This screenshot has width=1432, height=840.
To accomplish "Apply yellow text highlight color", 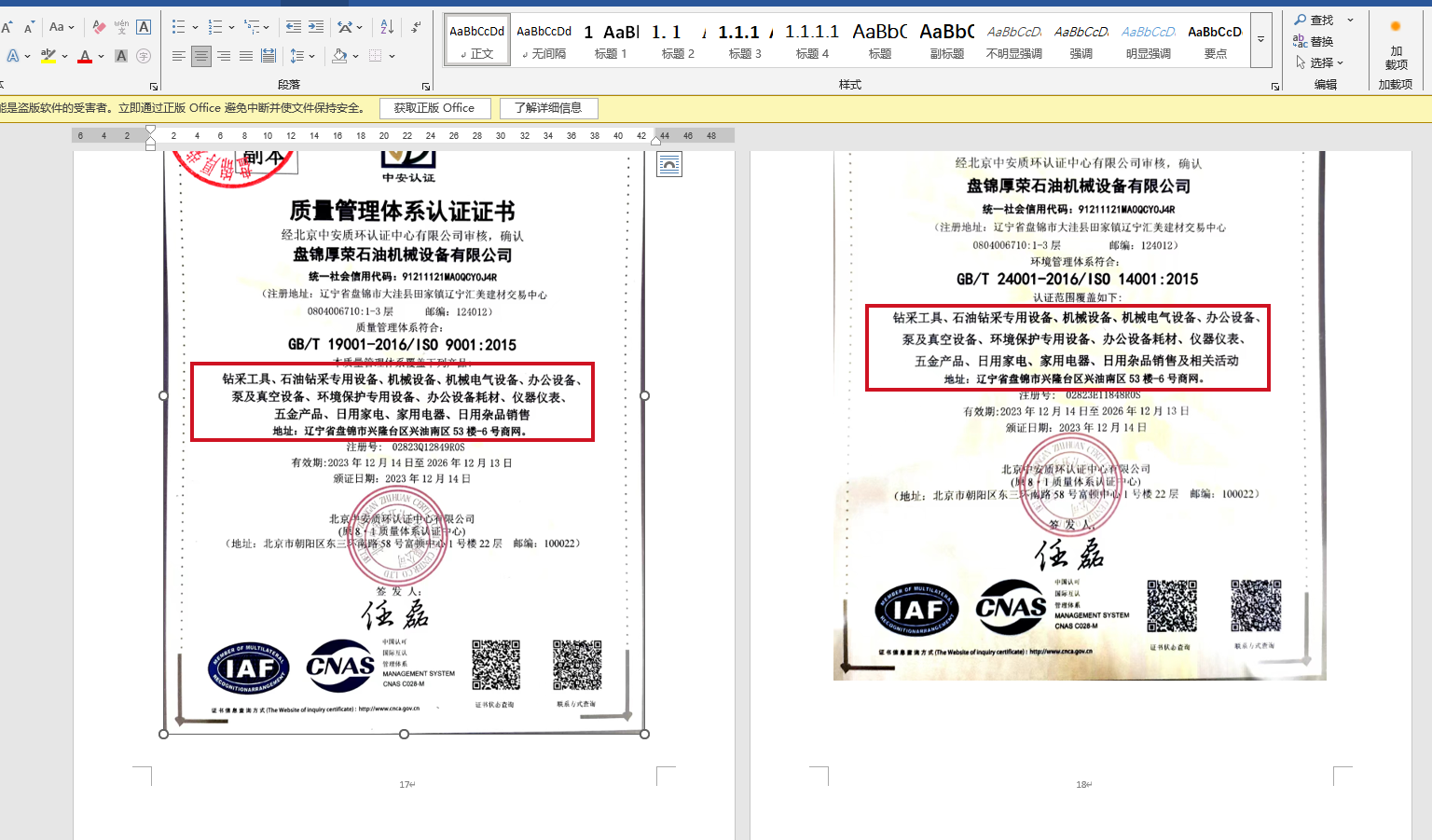I will coord(48,56).
